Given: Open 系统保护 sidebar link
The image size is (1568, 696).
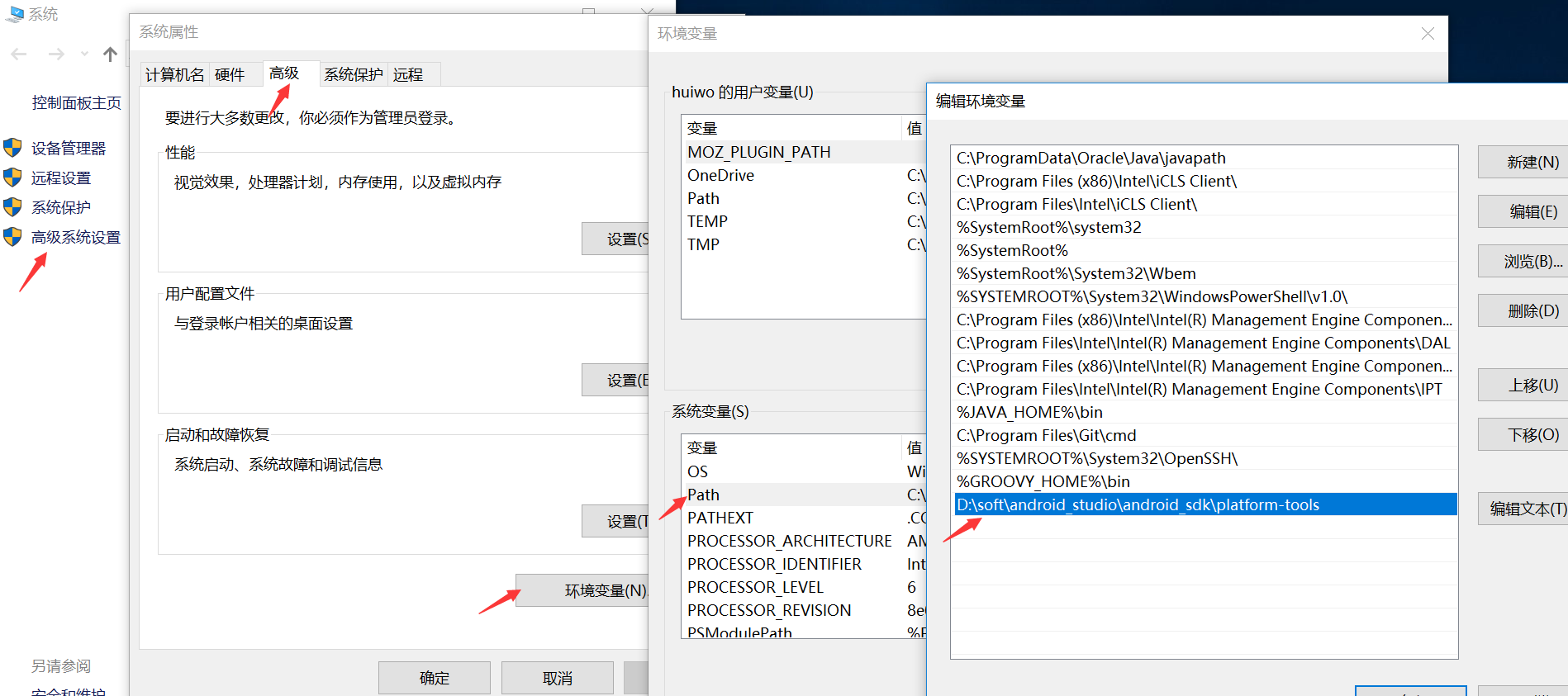Looking at the screenshot, I should 61,207.
